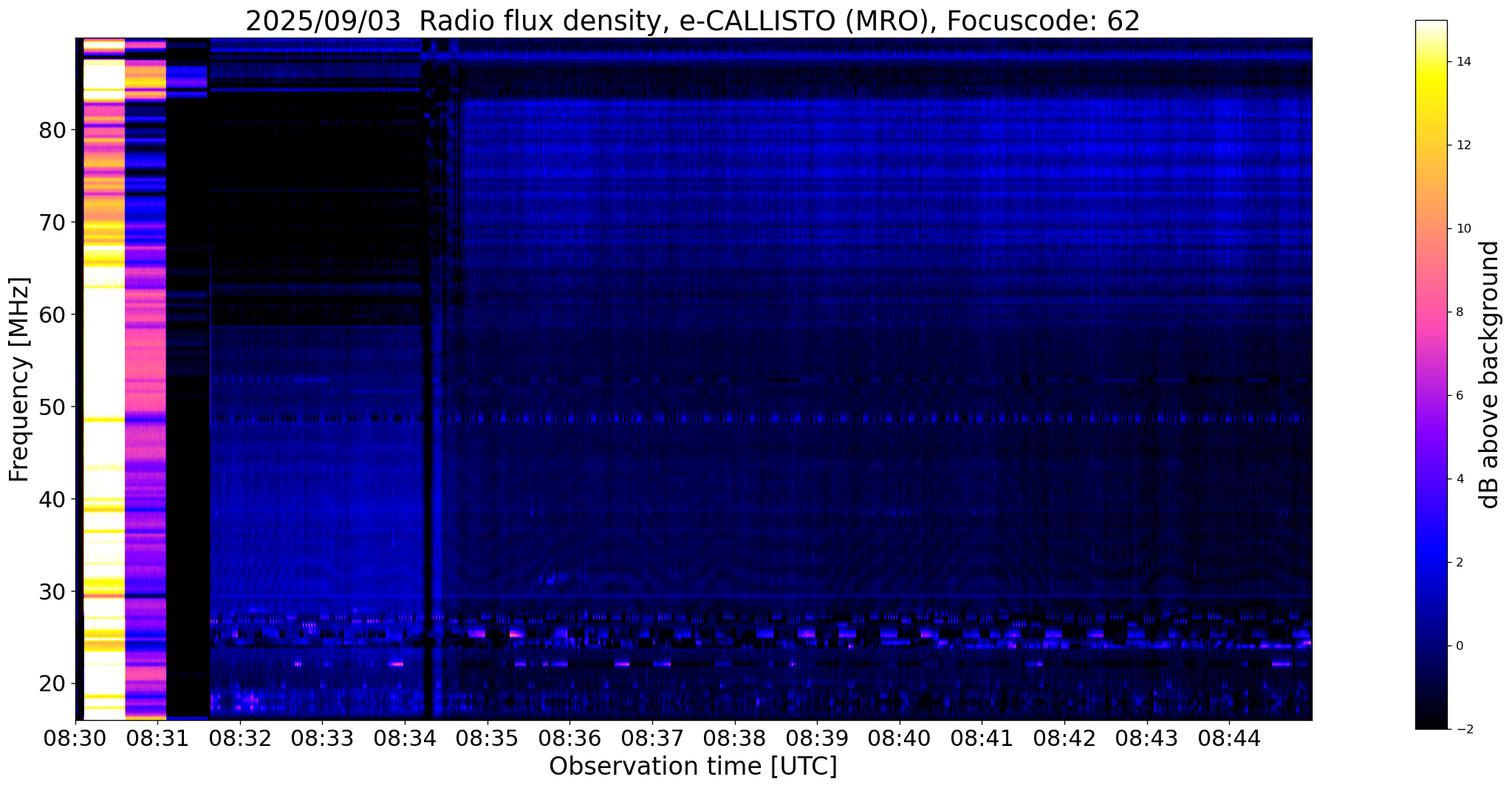
Task: Select the 'Frequency [MHz]' y-axis label
Action: coord(20,379)
